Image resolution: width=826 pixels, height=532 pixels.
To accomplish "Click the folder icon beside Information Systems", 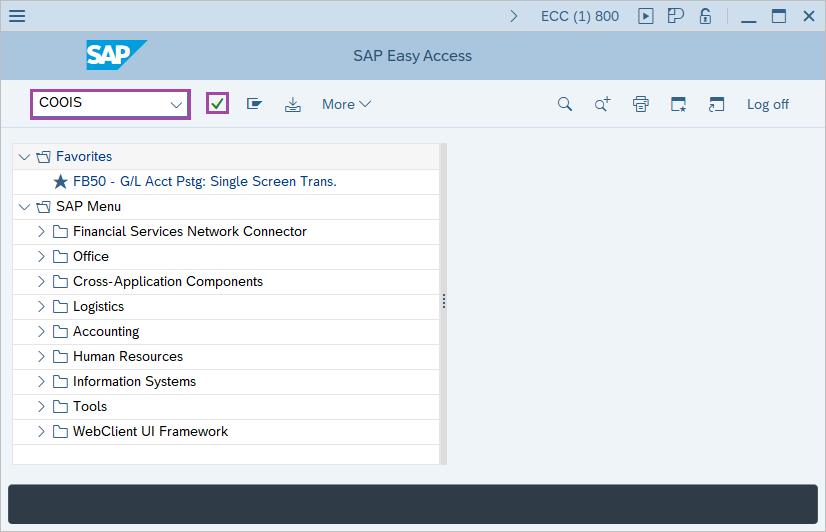I will (x=60, y=381).
